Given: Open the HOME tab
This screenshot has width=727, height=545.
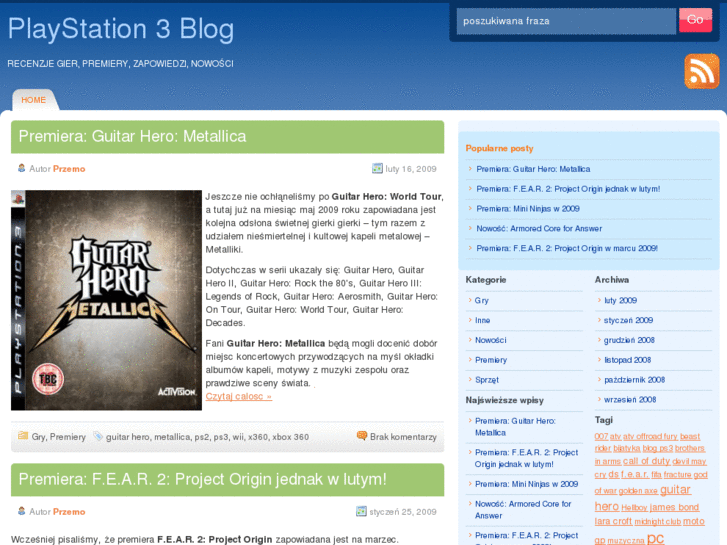Looking at the screenshot, I should coord(33,100).
